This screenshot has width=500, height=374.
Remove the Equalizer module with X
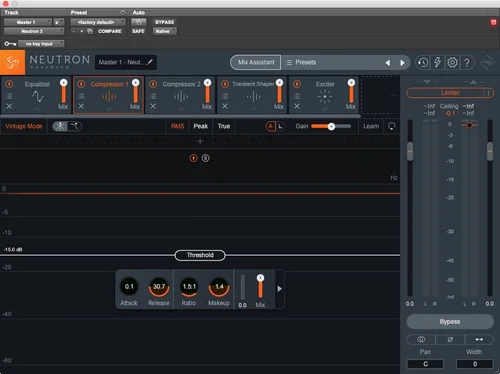pos(9,106)
